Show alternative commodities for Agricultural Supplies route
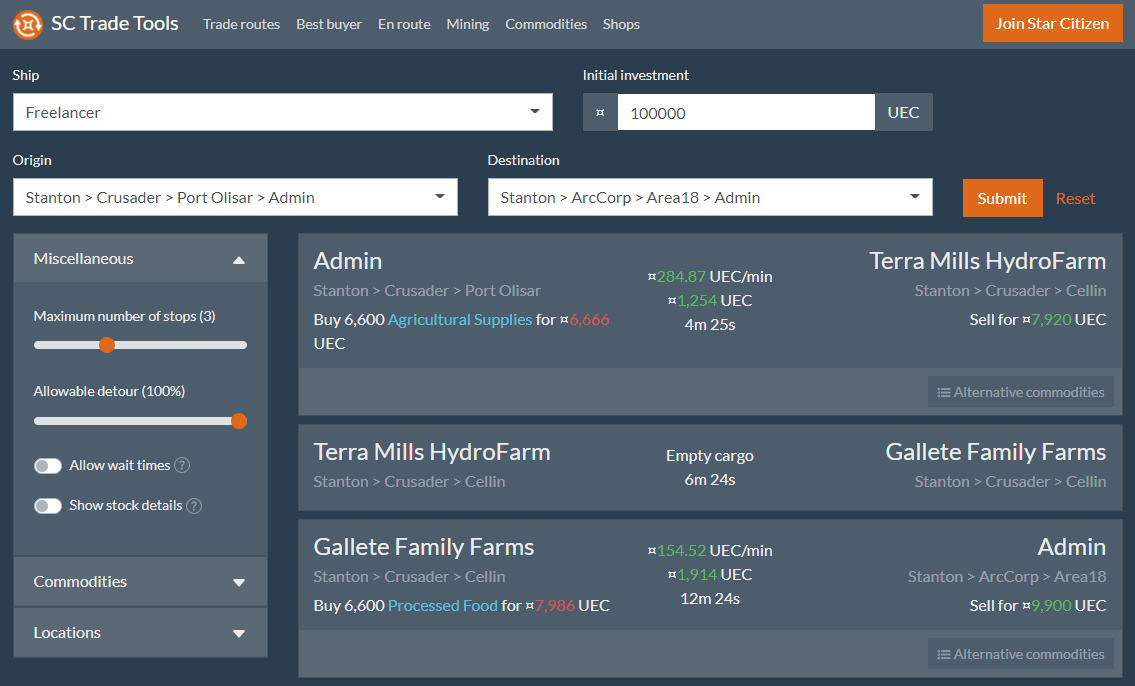Screen dimensions: 1135x686 click(x=1021, y=392)
